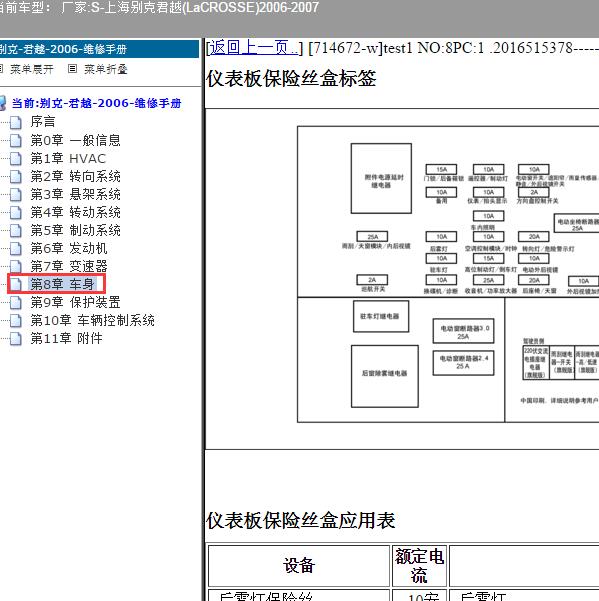Viewport: 599px width, 601px height.
Task: Click the 设备 table column header
Action: (299, 565)
